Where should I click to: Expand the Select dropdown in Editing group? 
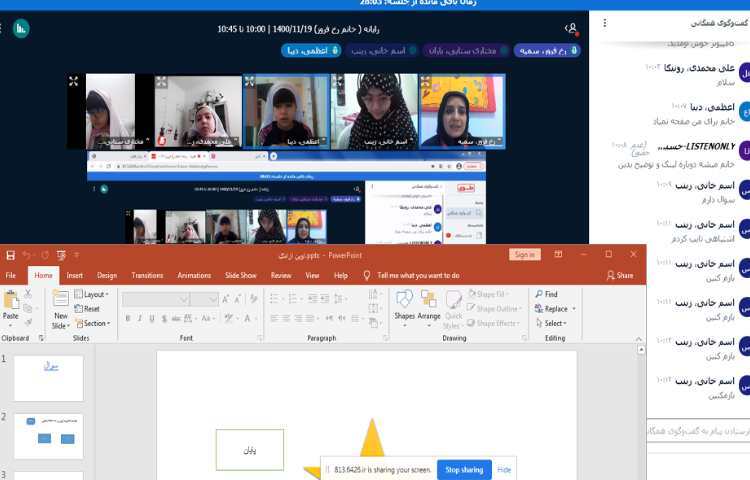pyautogui.click(x=554, y=324)
